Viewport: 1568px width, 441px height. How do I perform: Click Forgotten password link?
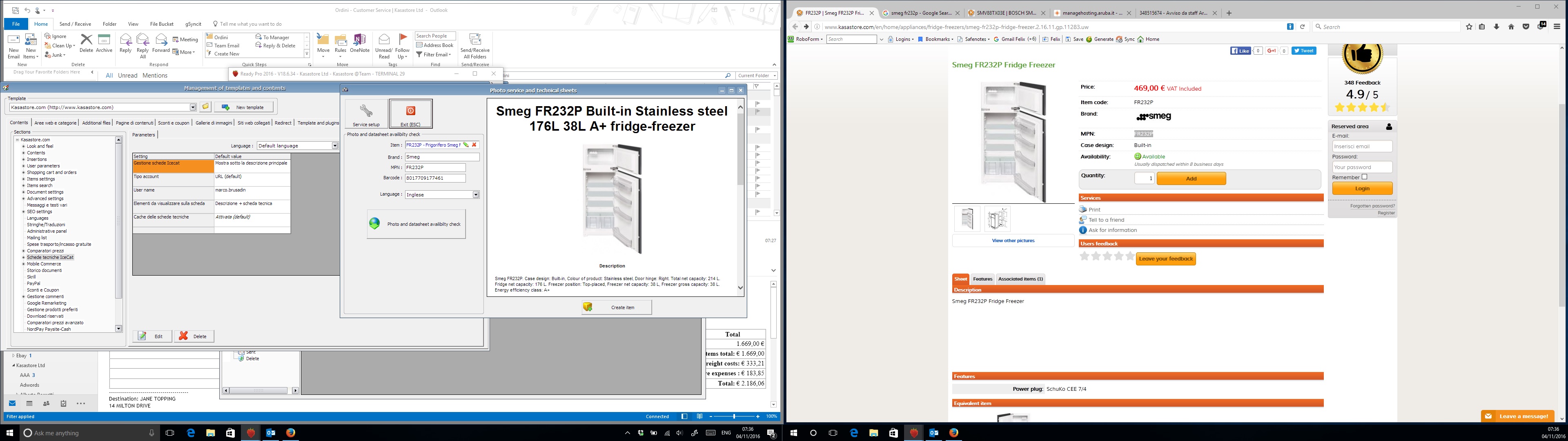pyautogui.click(x=1372, y=206)
